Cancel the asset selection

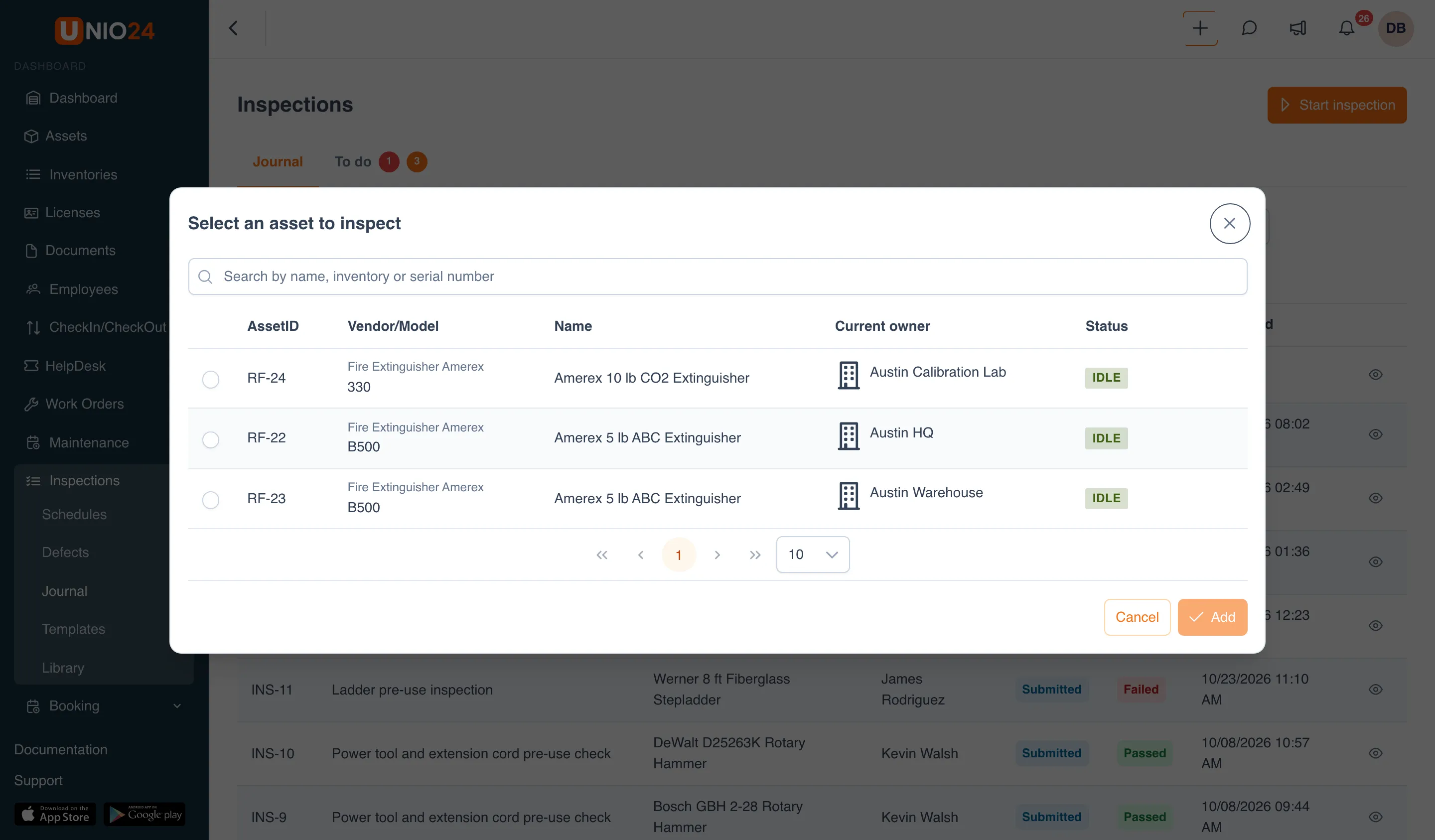point(1137,617)
